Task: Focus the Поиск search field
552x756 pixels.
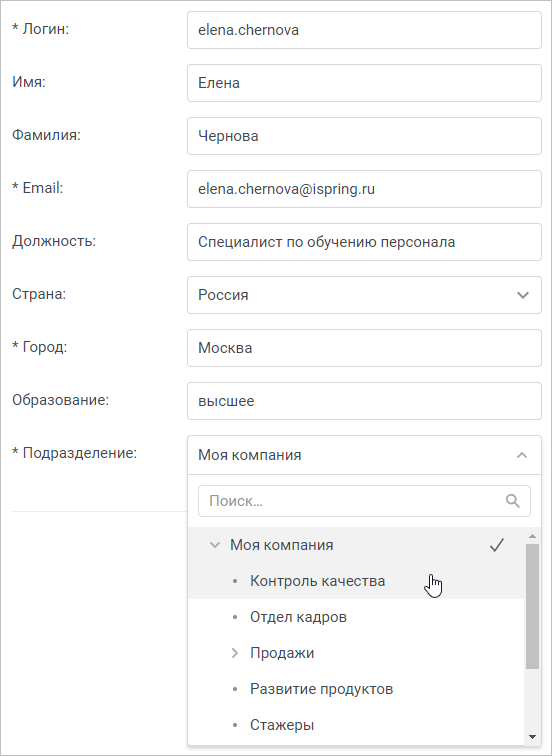Action: tap(364, 501)
